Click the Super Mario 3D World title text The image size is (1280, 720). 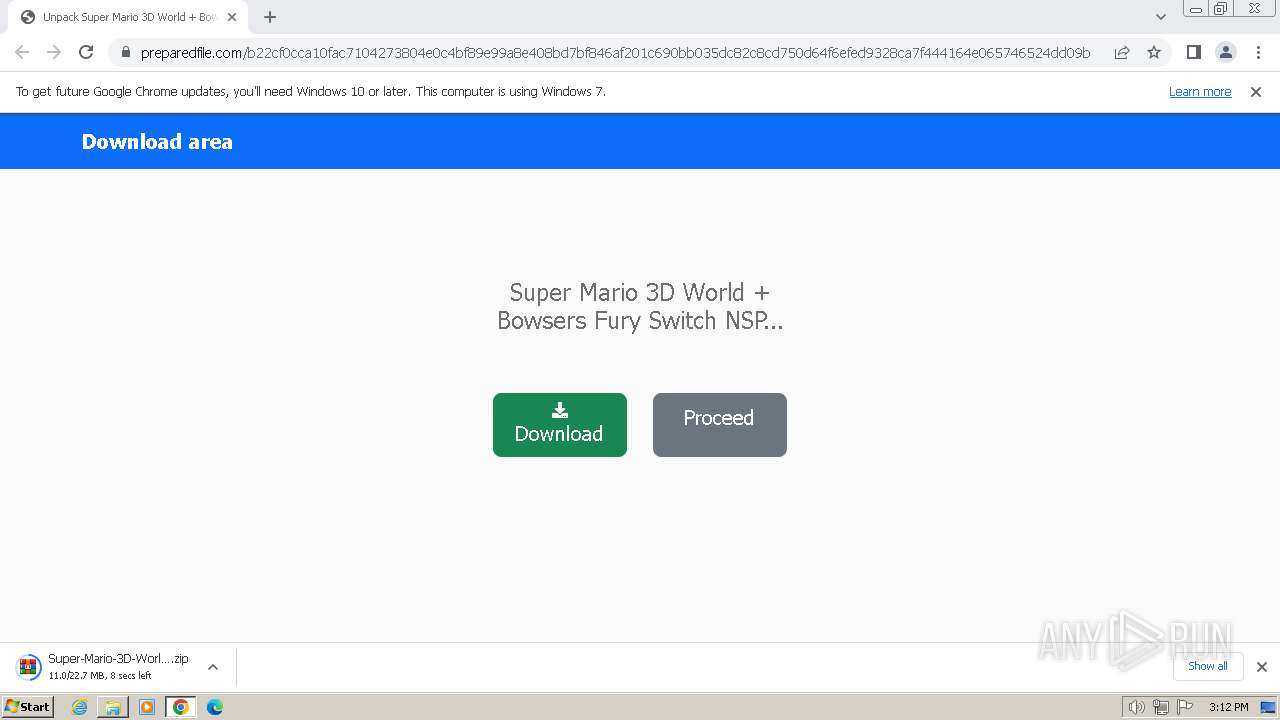tap(640, 306)
